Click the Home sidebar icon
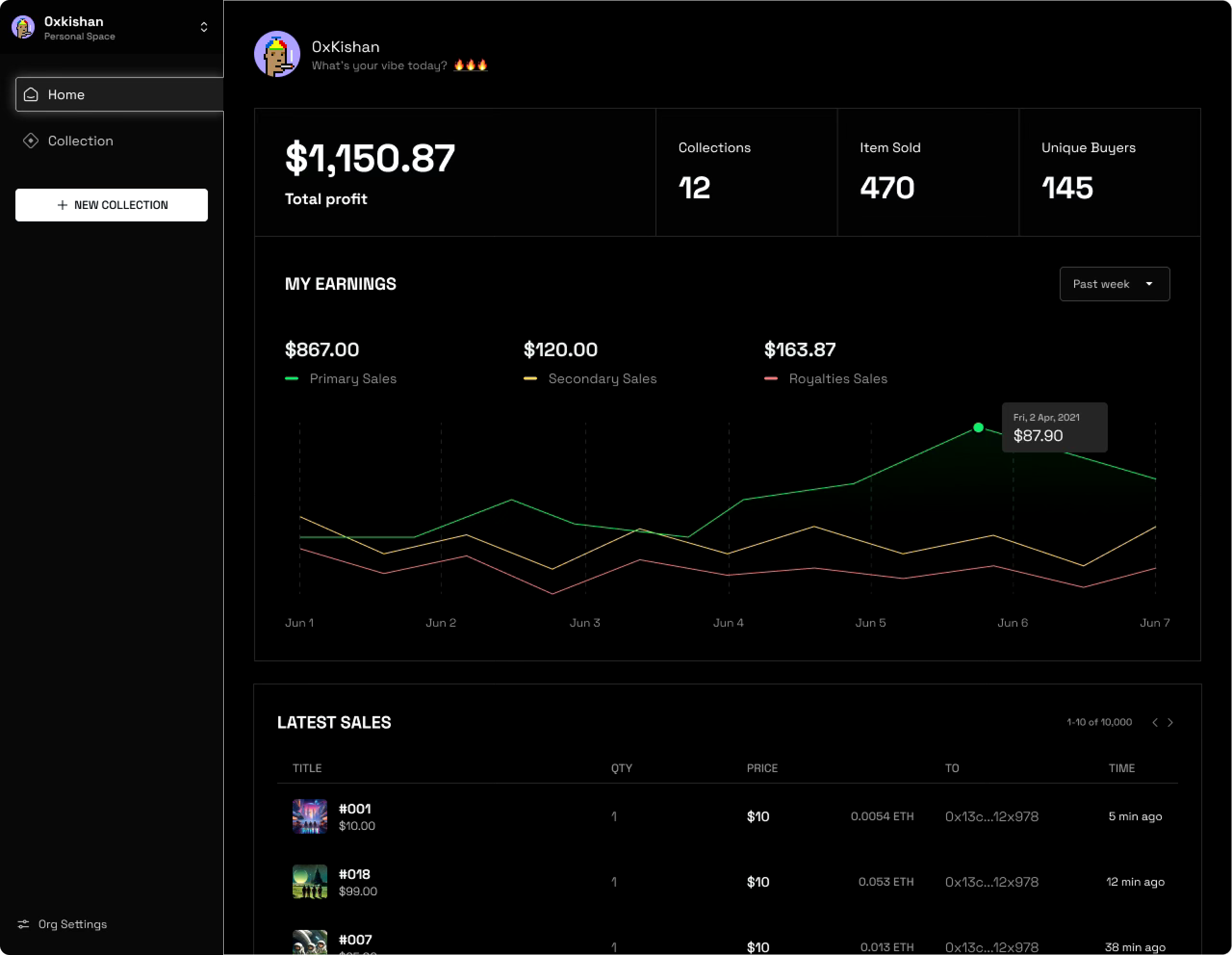The image size is (1232, 955). (31, 94)
